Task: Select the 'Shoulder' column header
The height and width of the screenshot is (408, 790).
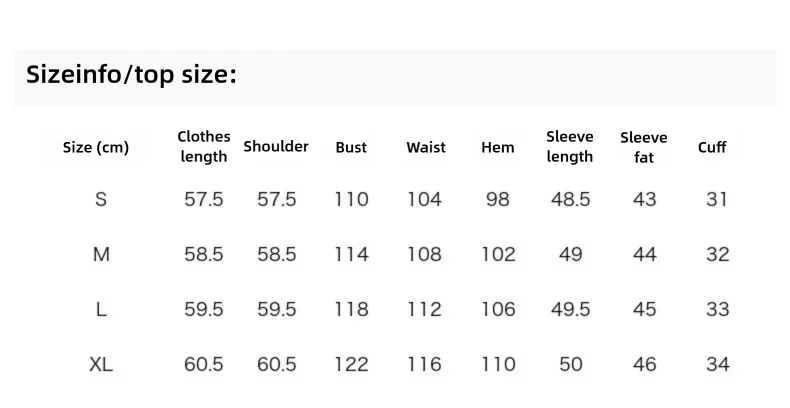Action: click(x=276, y=147)
